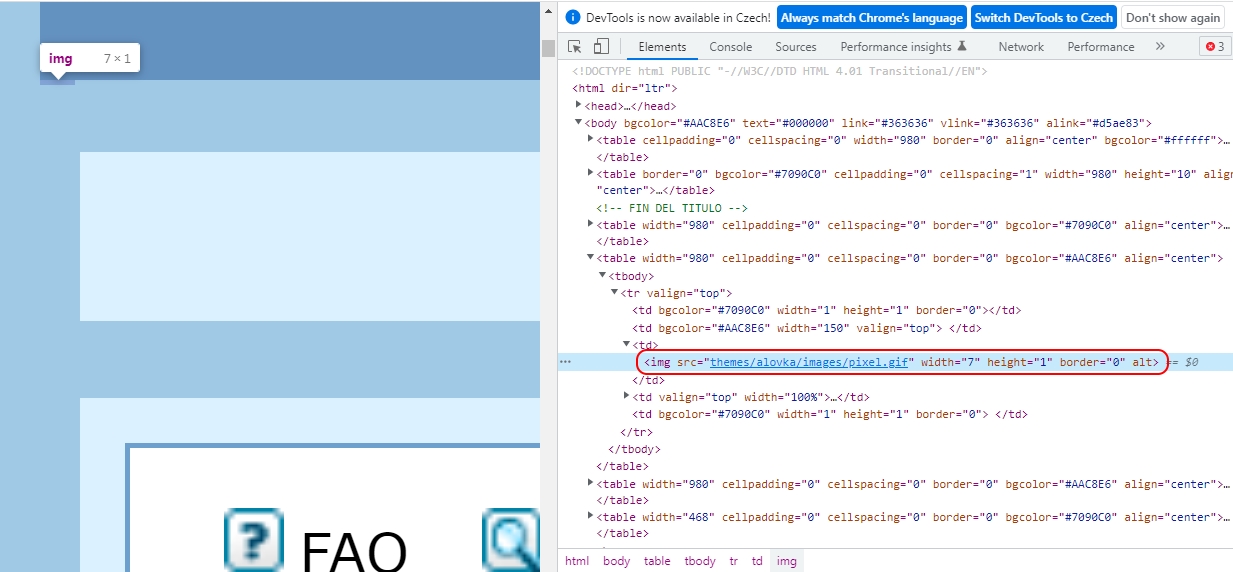Open the red error count badge
Image resolution: width=1233 pixels, height=572 pixels.
click(1215, 47)
